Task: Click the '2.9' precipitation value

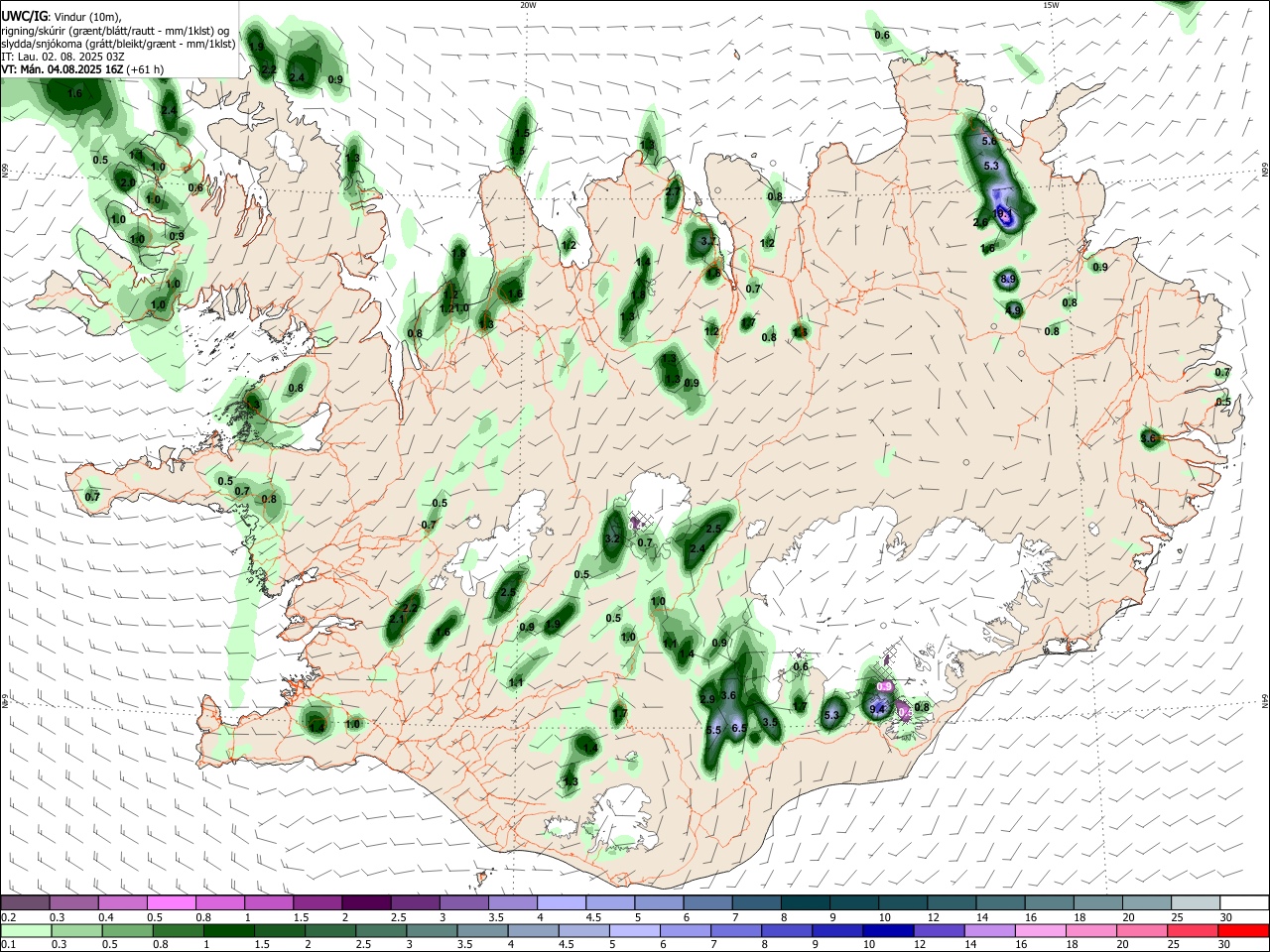Action: click(707, 699)
